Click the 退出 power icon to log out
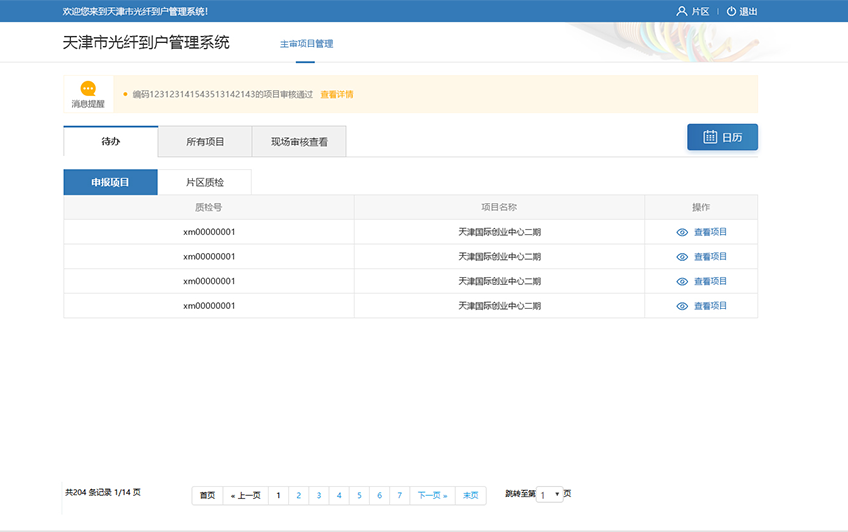Viewport: 848px width, 532px height. coord(731,11)
